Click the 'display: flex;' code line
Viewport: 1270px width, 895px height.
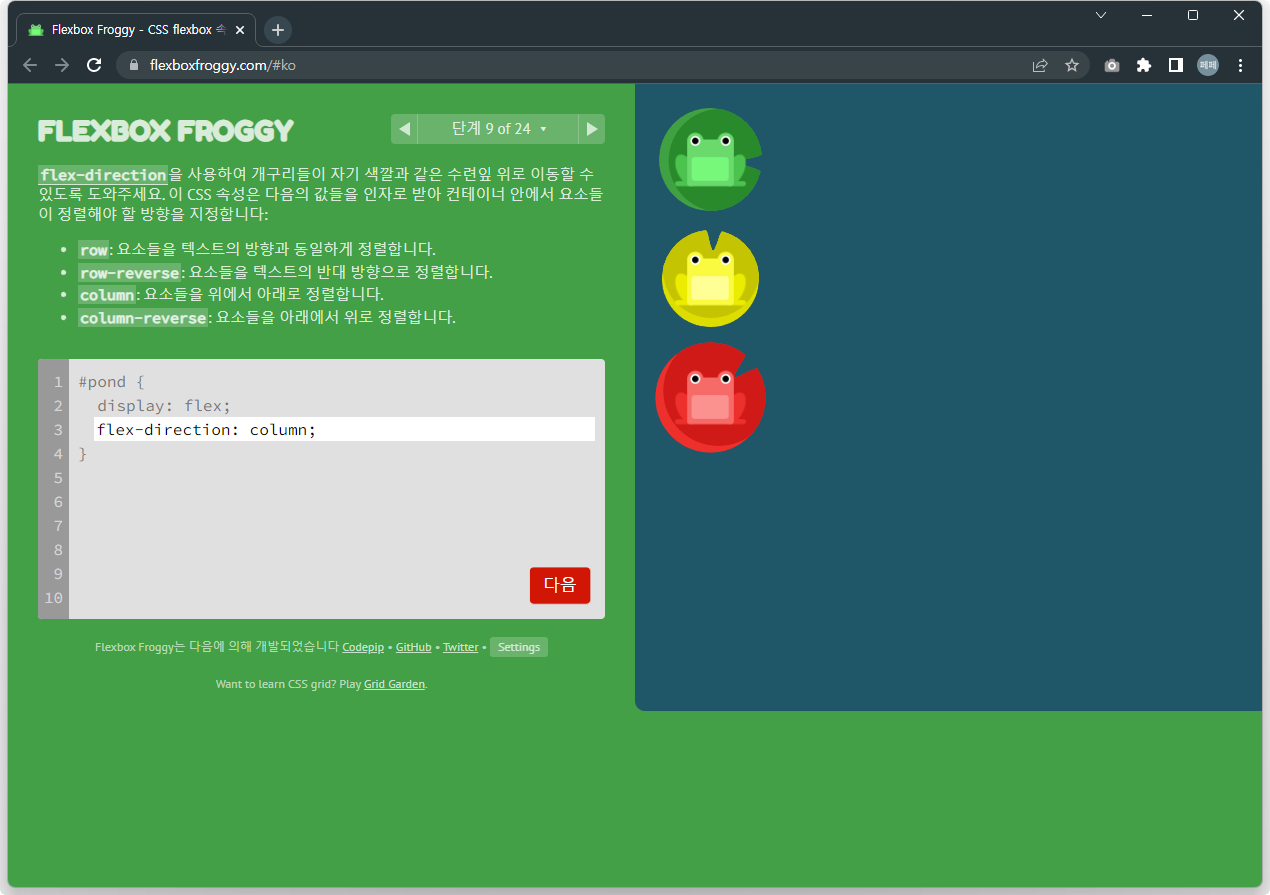point(164,406)
